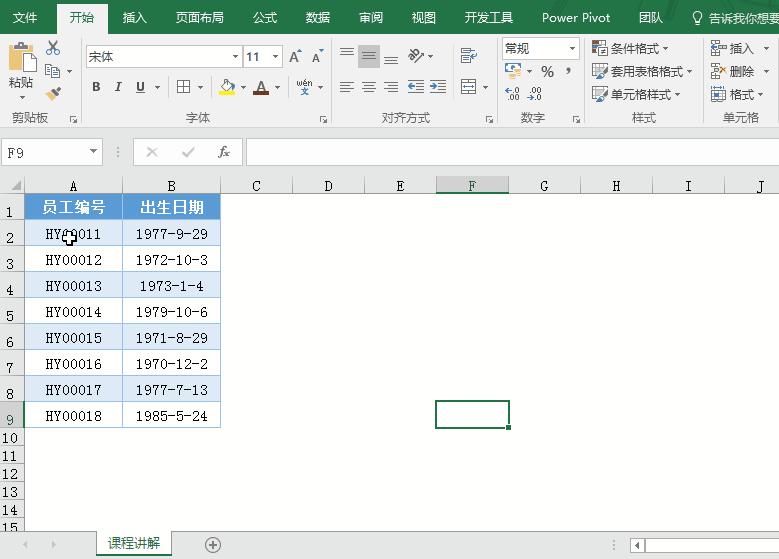779x559 pixels.
Task: Select bottom vertical align icon
Action: 391,60
